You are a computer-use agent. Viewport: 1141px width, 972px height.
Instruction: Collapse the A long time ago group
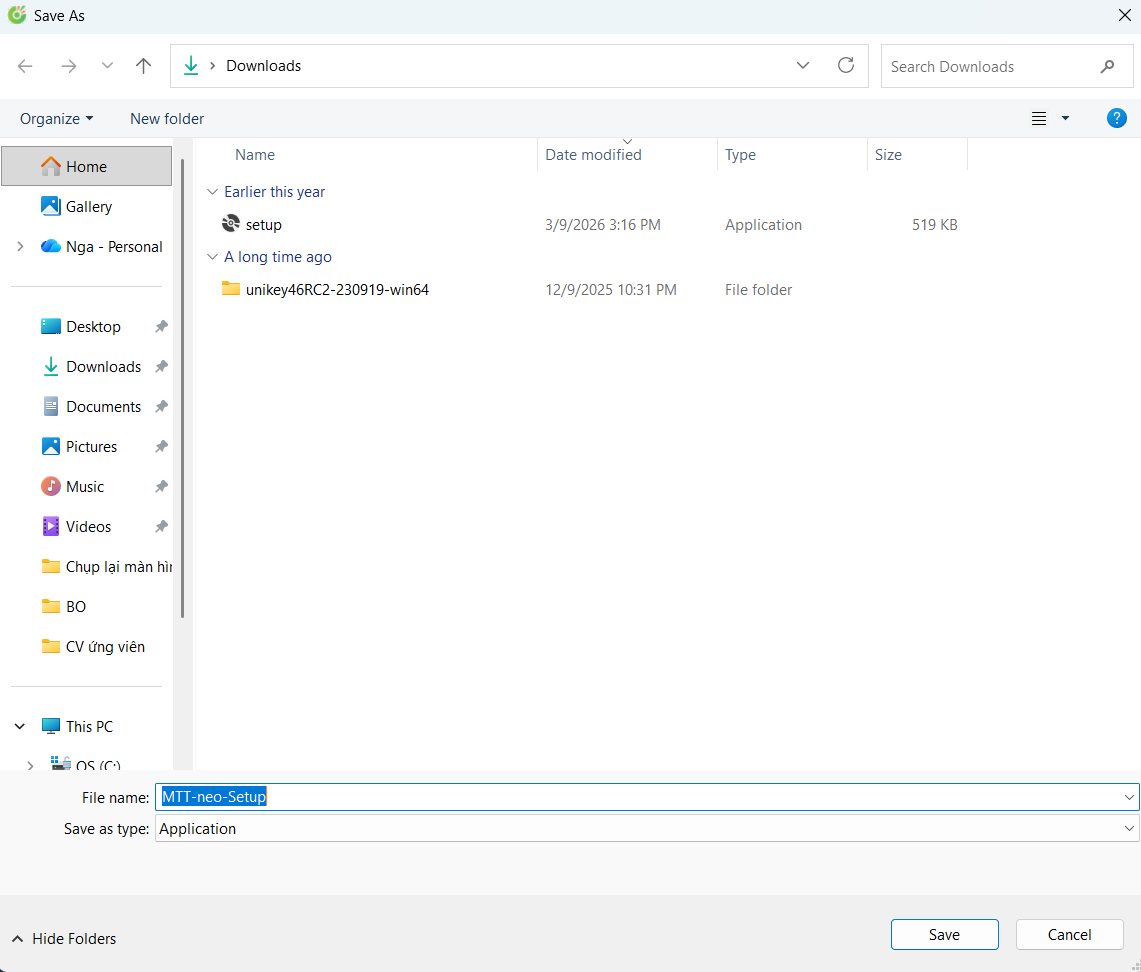(x=212, y=257)
